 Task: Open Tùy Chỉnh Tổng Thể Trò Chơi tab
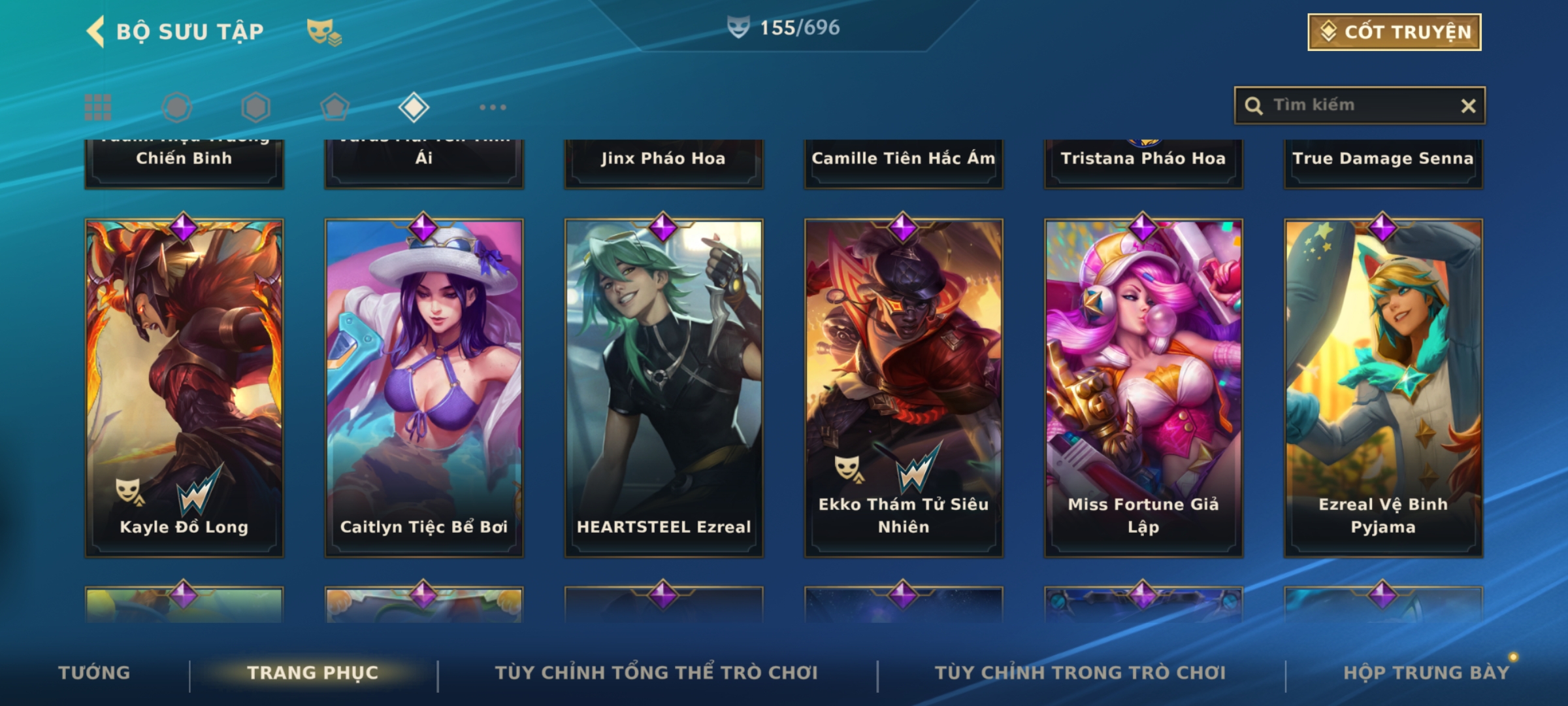click(x=656, y=673)
